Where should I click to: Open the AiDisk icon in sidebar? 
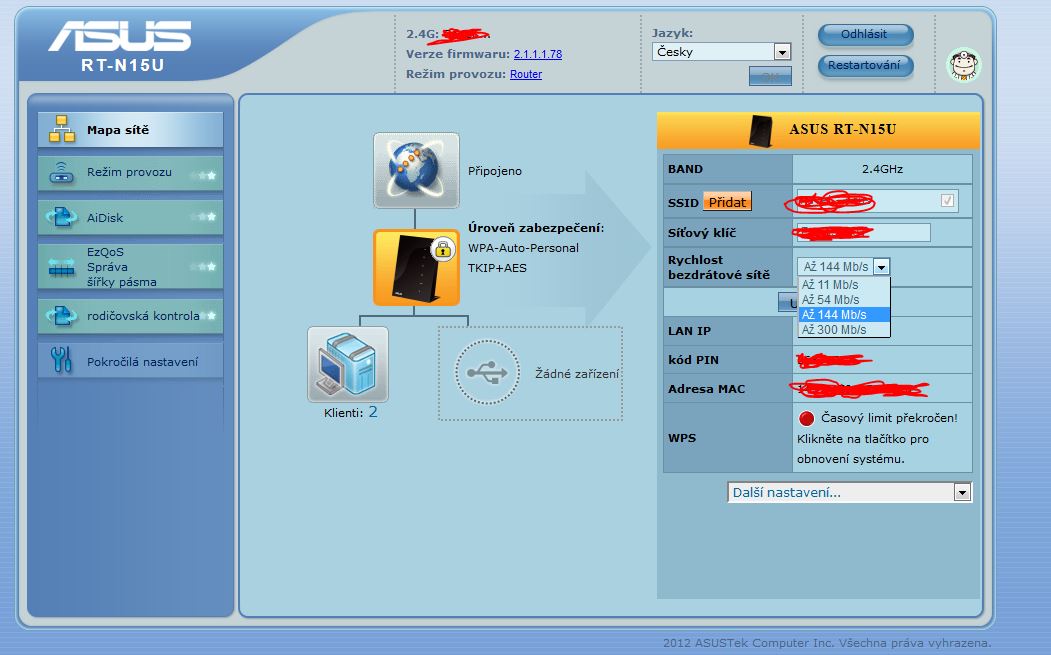62,217
